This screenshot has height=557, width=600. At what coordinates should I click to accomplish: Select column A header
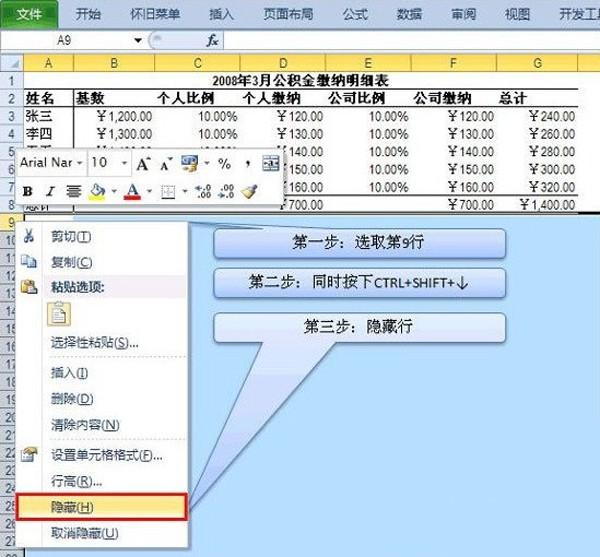[48, 63]
